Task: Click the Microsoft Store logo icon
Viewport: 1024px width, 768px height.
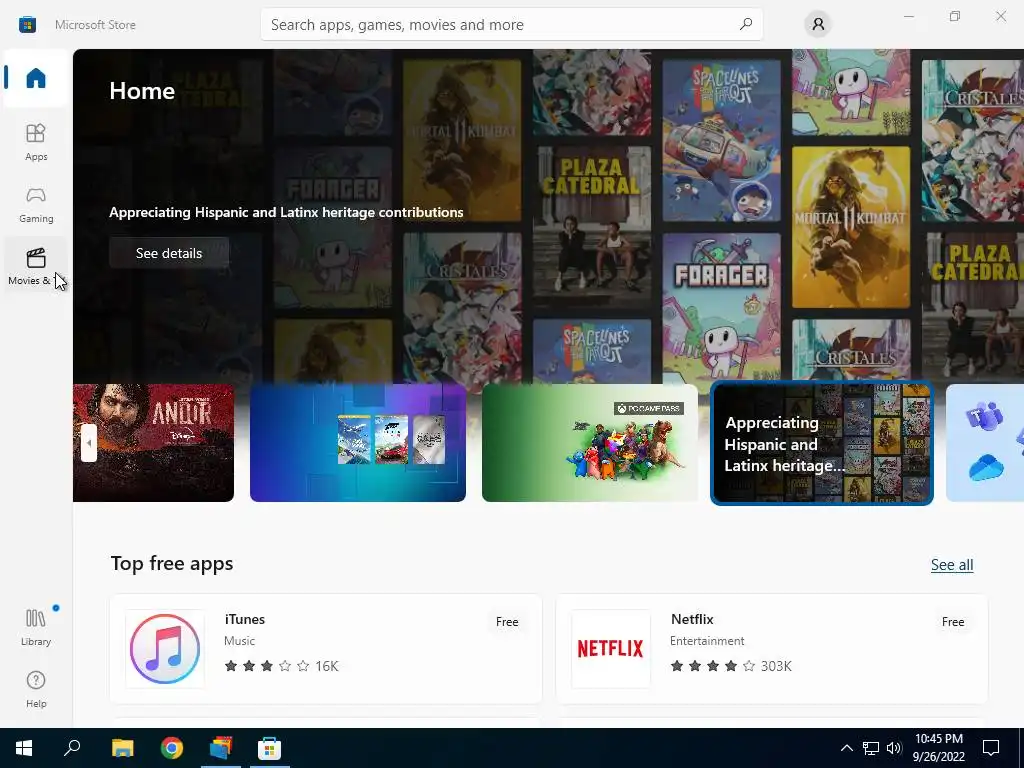Action: [x=27, y=25]
